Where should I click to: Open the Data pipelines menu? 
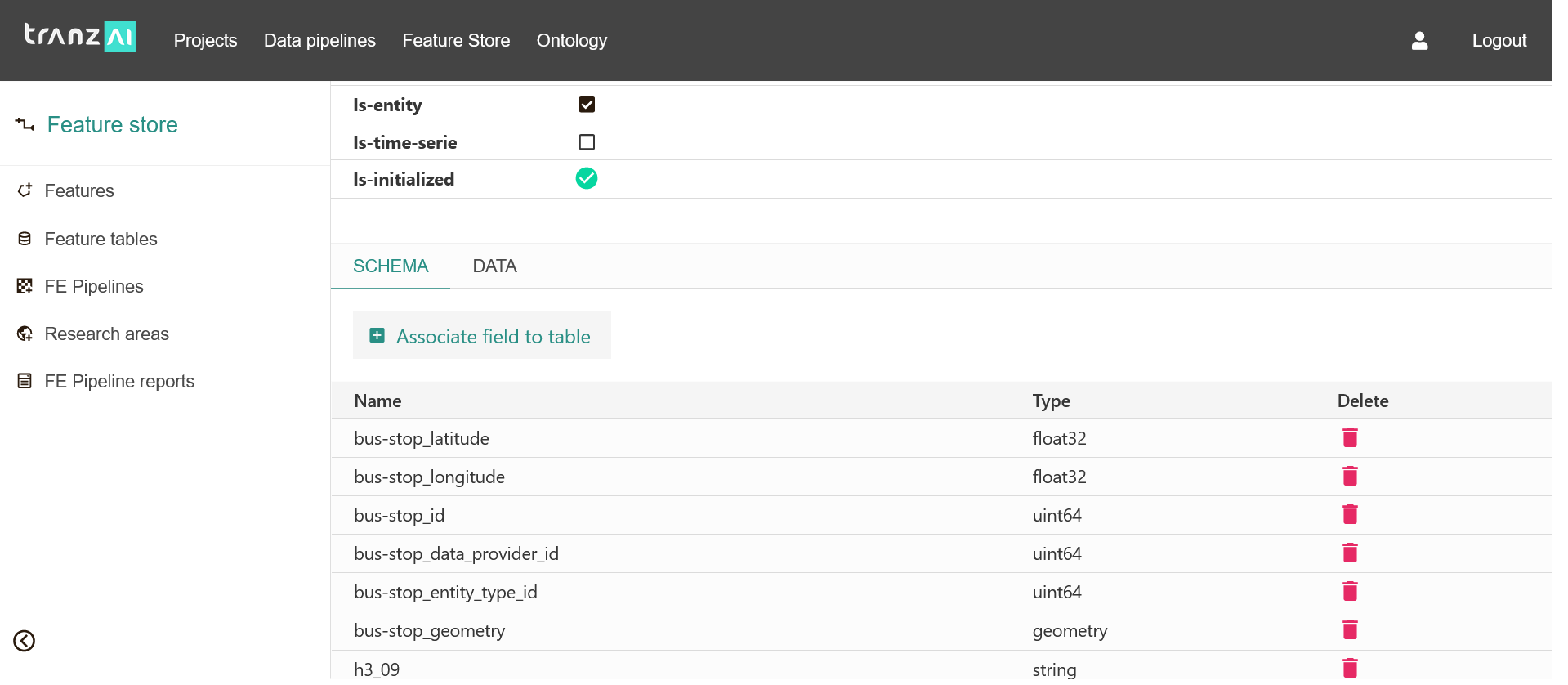click(x=319, y=41)
